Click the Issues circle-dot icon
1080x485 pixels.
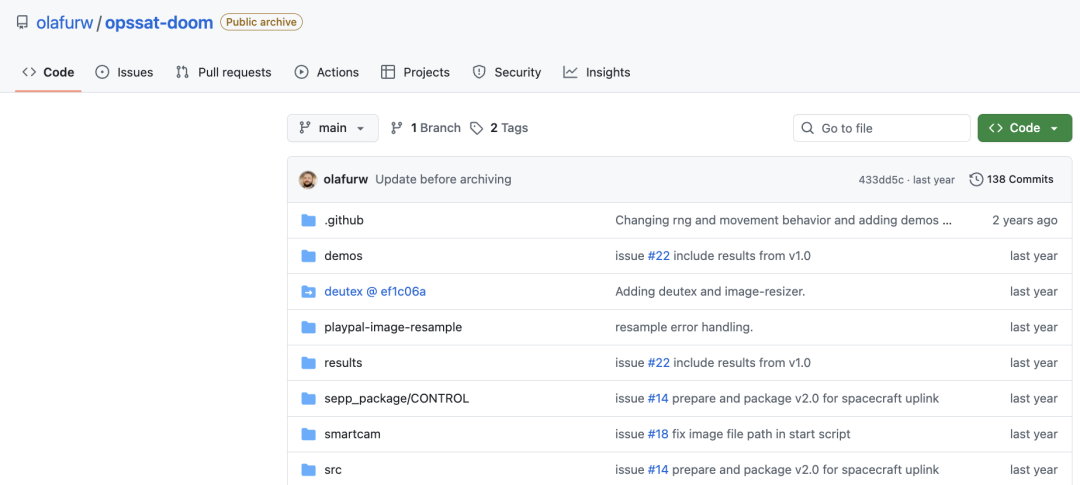tap(103, 72)
